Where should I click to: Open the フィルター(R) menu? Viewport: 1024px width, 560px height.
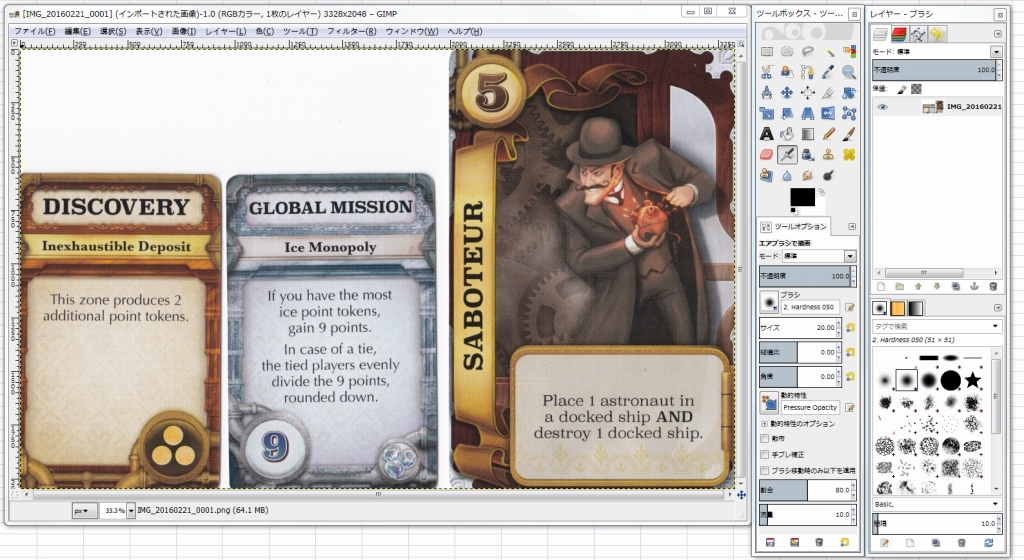(x=351, y=31)
